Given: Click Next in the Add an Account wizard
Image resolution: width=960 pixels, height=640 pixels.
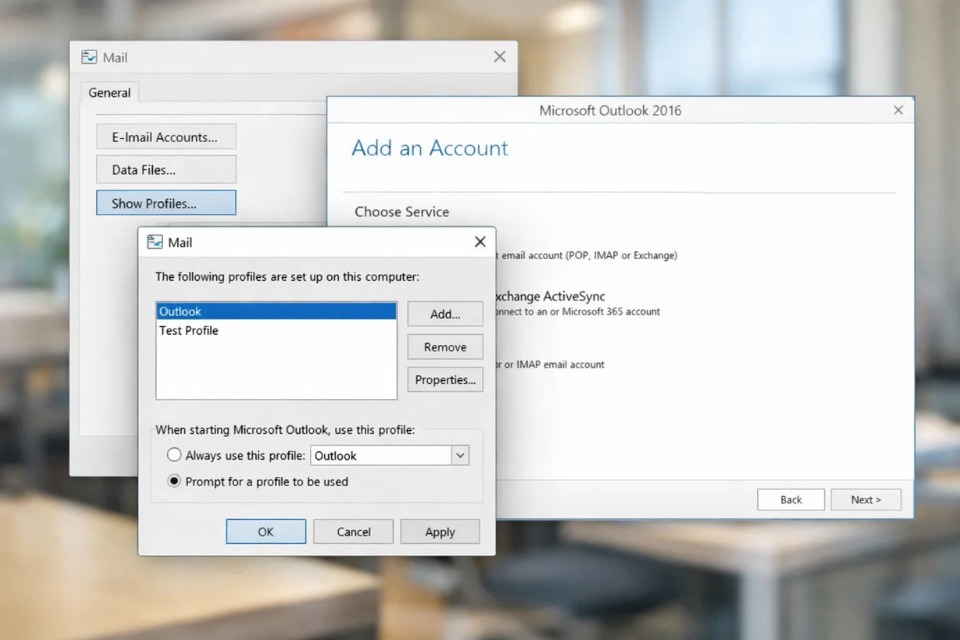Looking at the screenshot, I should (865, 499).
